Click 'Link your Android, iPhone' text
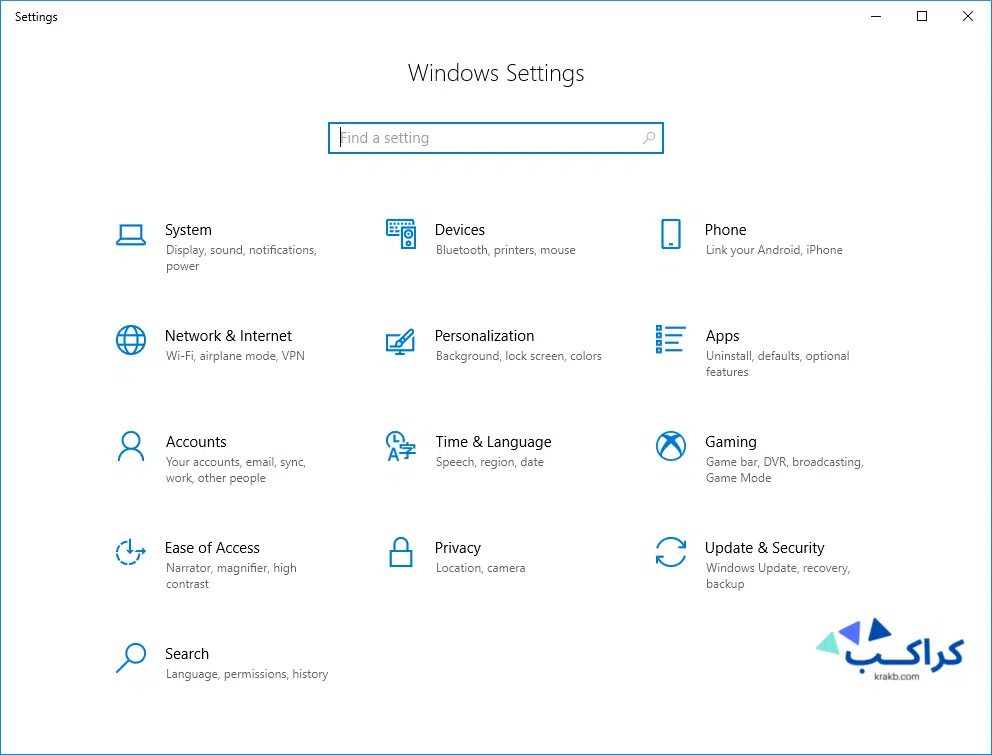 click(x=774, y=250)
